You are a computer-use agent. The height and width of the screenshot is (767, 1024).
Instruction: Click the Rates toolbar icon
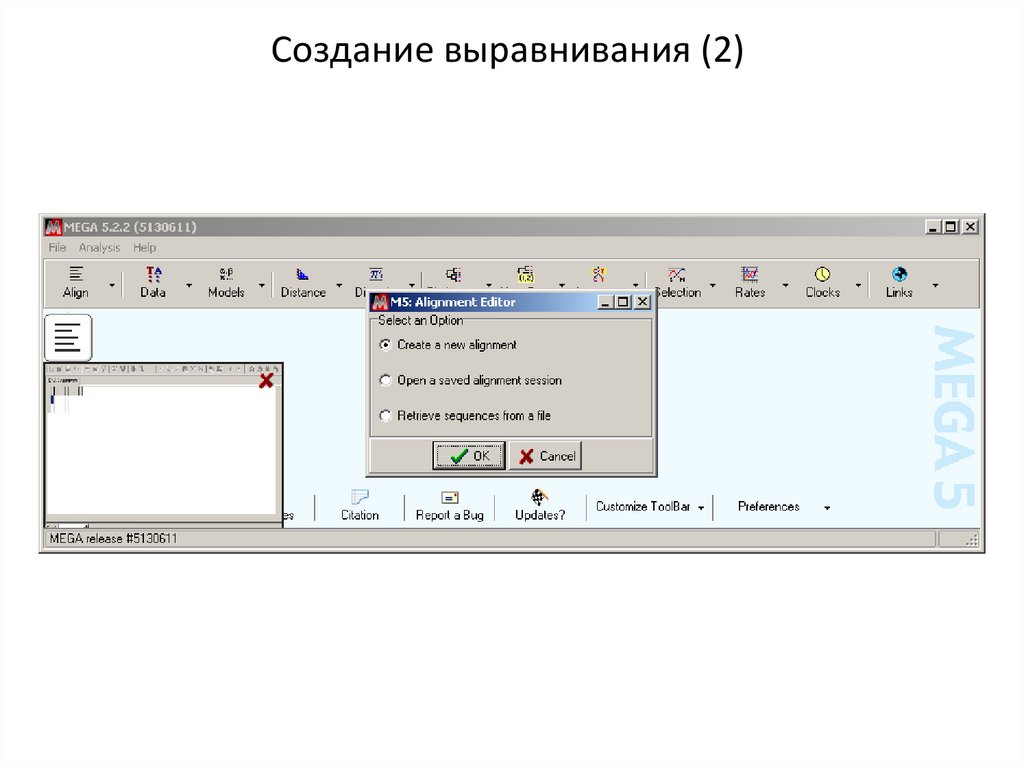pos(750,282)
